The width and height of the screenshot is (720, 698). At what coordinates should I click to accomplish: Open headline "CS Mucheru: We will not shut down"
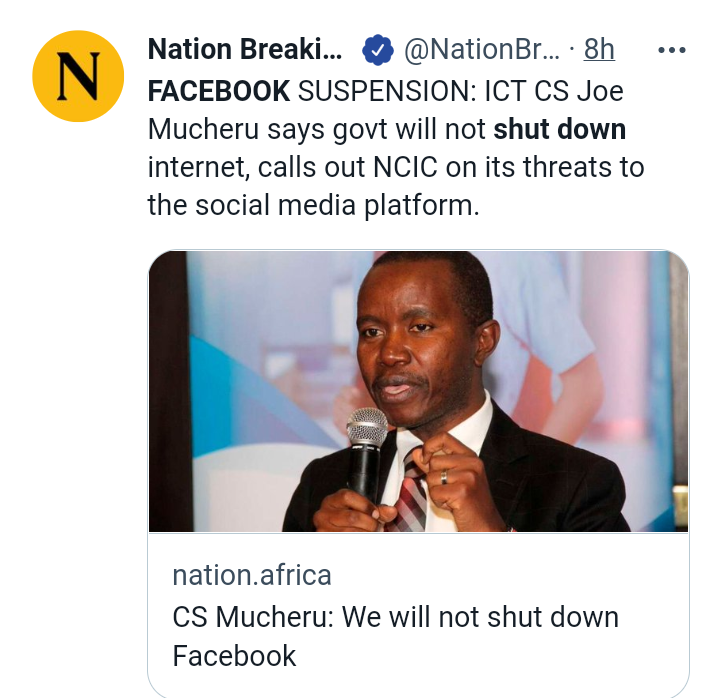pyautogui.click(x=396, y=617)
